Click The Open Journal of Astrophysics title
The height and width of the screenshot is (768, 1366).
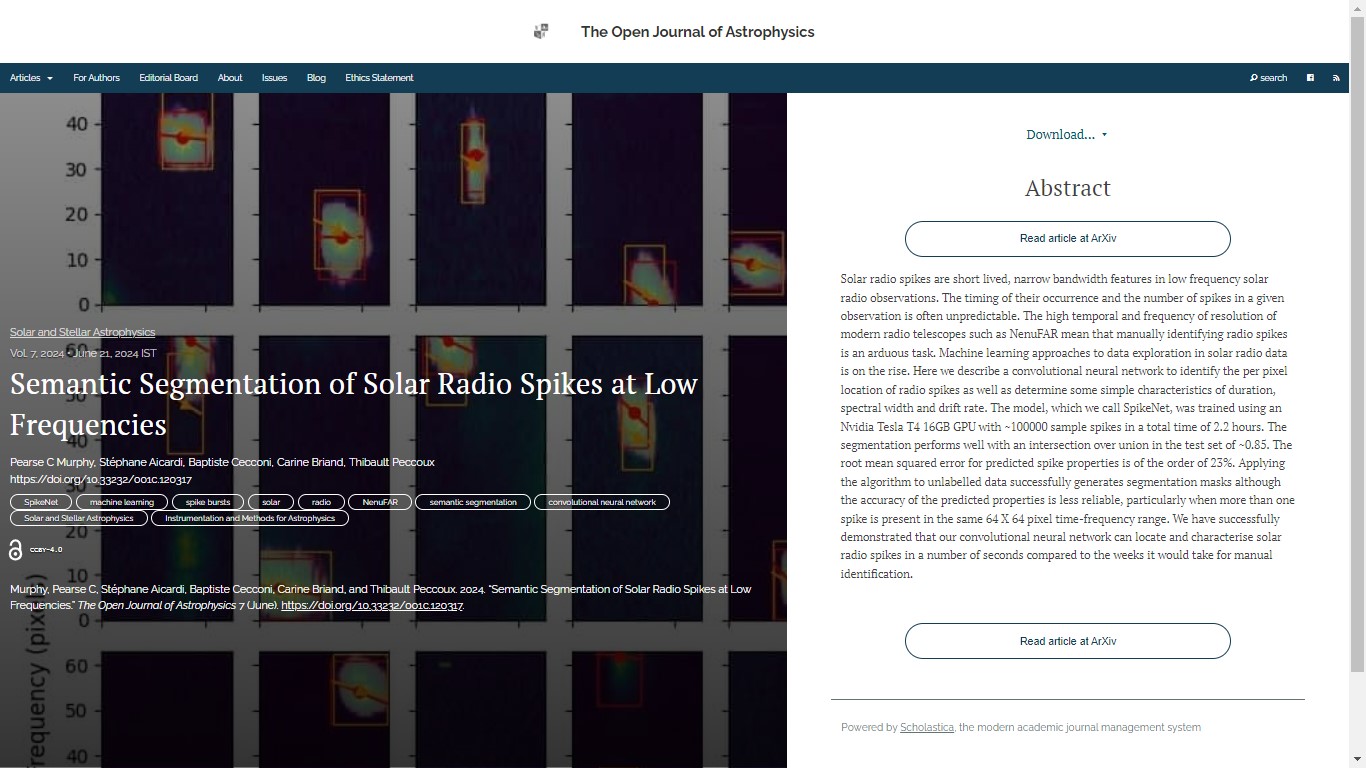pyautogui.click(x=697, y=32)
